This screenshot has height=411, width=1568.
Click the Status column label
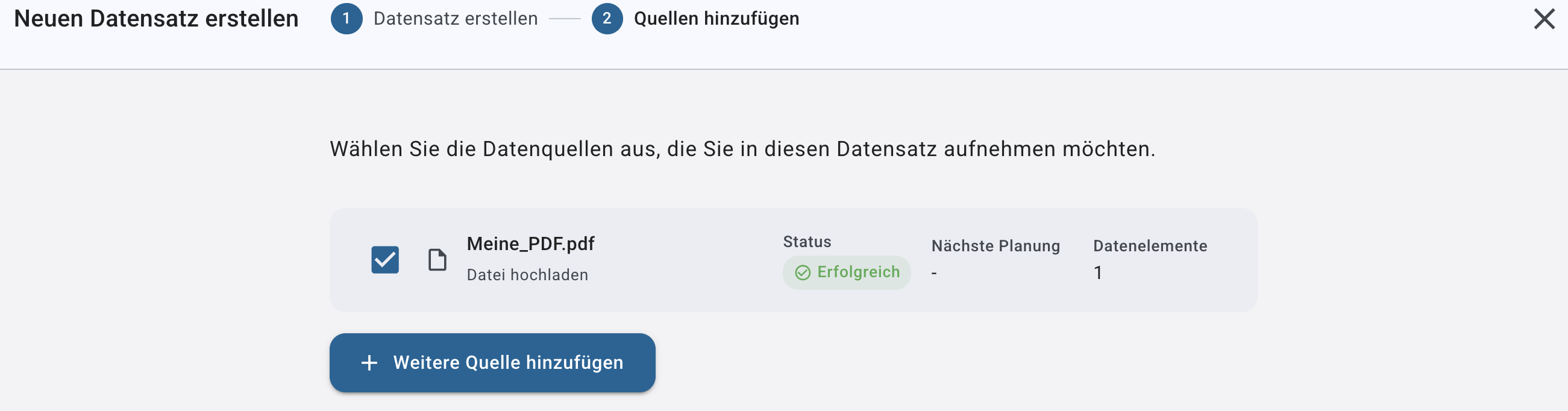tap(806, 242)
